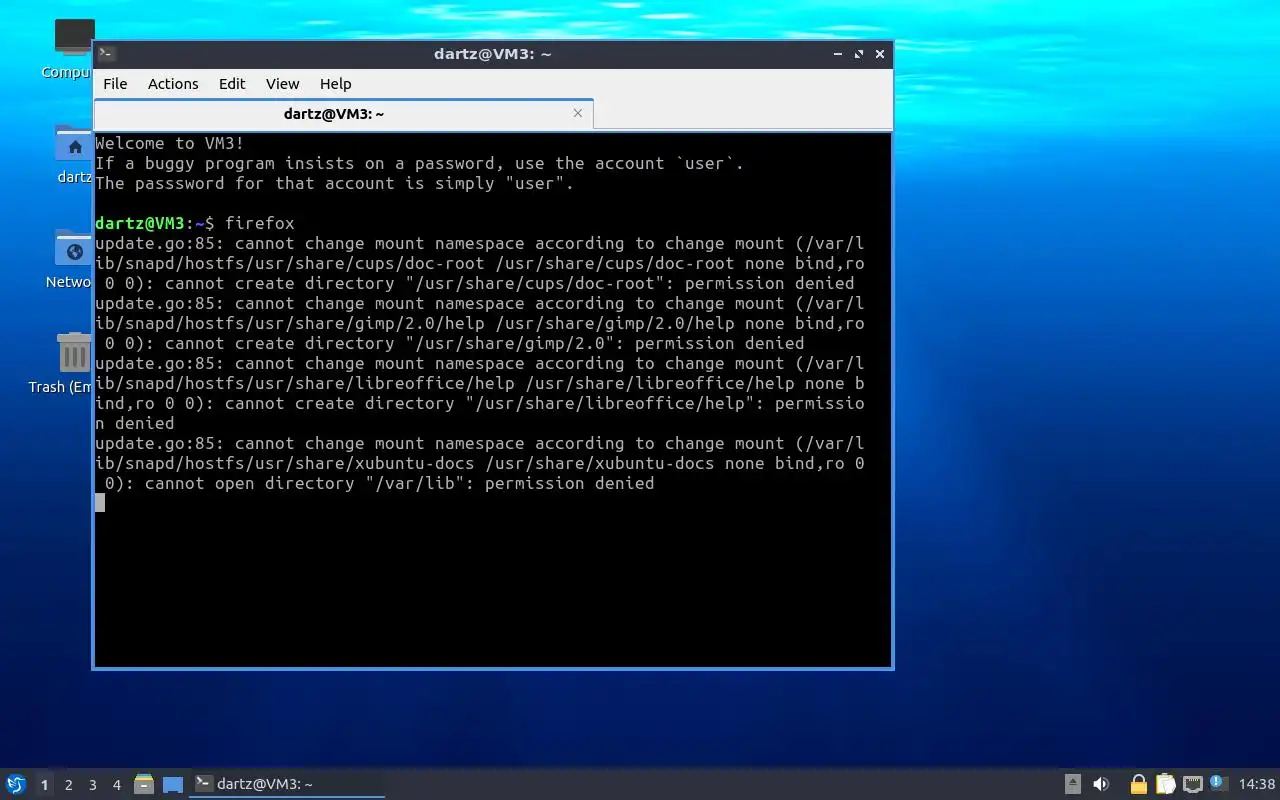Click the terminal cursor block
The width and height of the screenshot is (1280, 800).
click(x=100, y=502)
